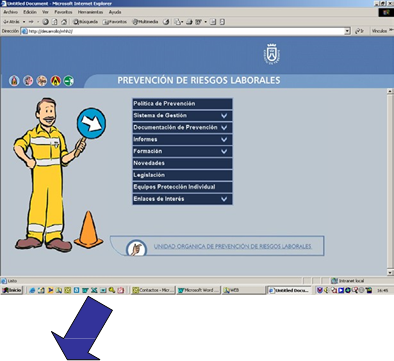Click the Home button in browser toolbar
The width and height of the screenshot is (394, 361).
pos(64,22)
